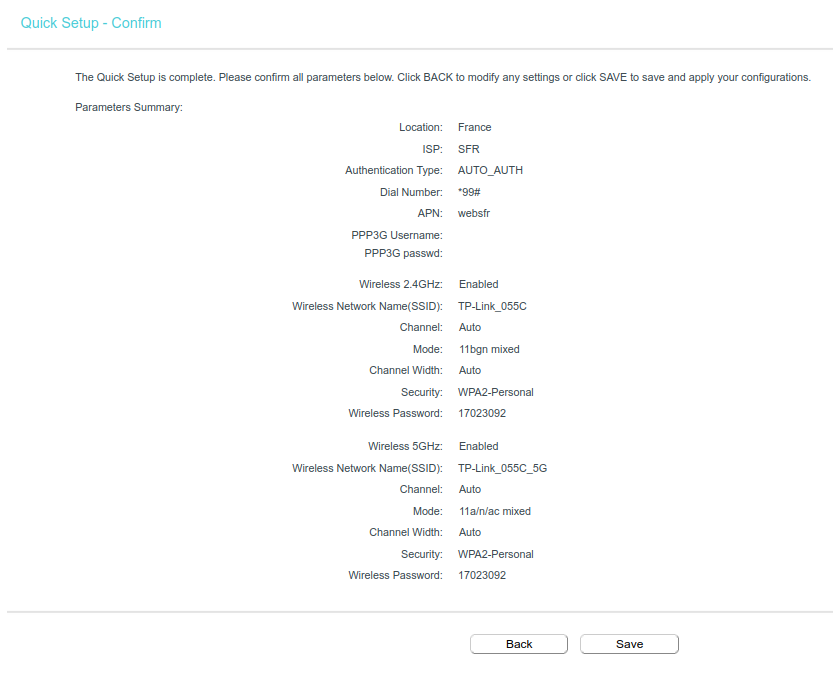This screenshot has width=833, height=675.
Task: Click the PPP3G Username label
Action: pos(397,235)
